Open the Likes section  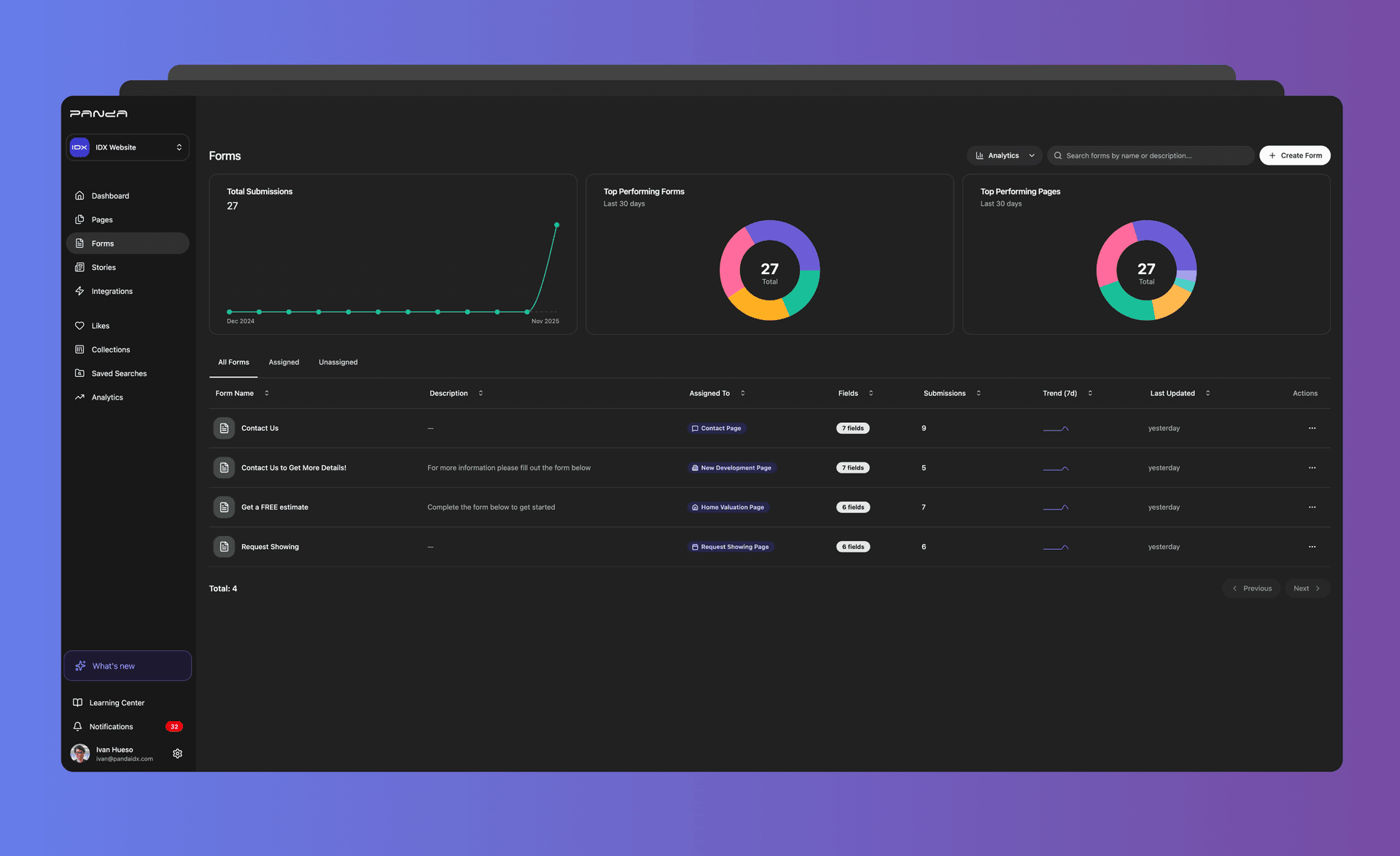click(100, 326)
